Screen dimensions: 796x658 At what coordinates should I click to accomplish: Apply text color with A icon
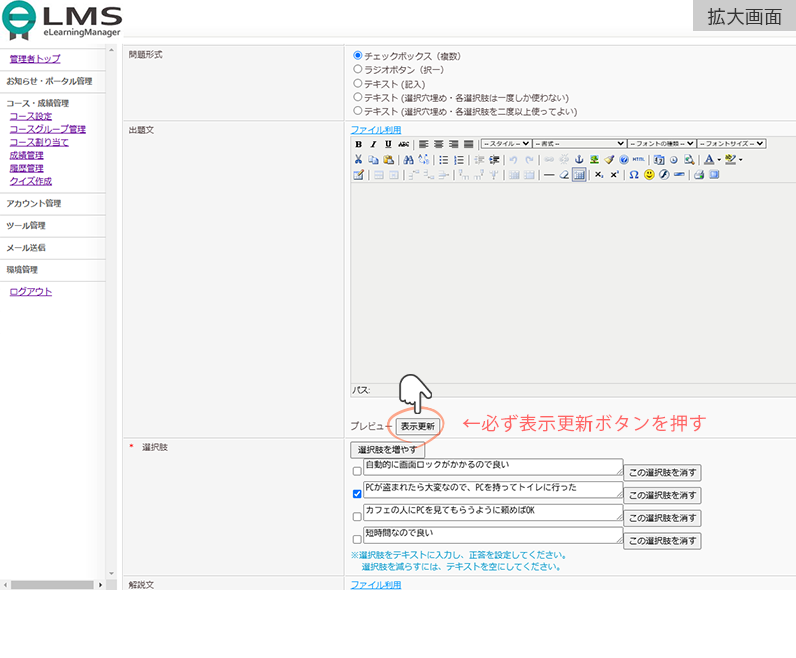click(709, 159)
